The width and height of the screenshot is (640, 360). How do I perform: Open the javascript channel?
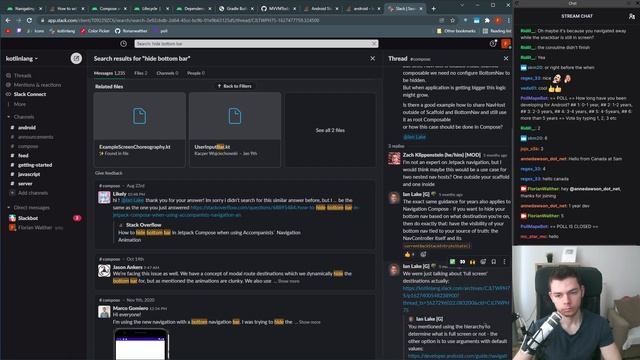pyautogui.click(x=29, y=174)
